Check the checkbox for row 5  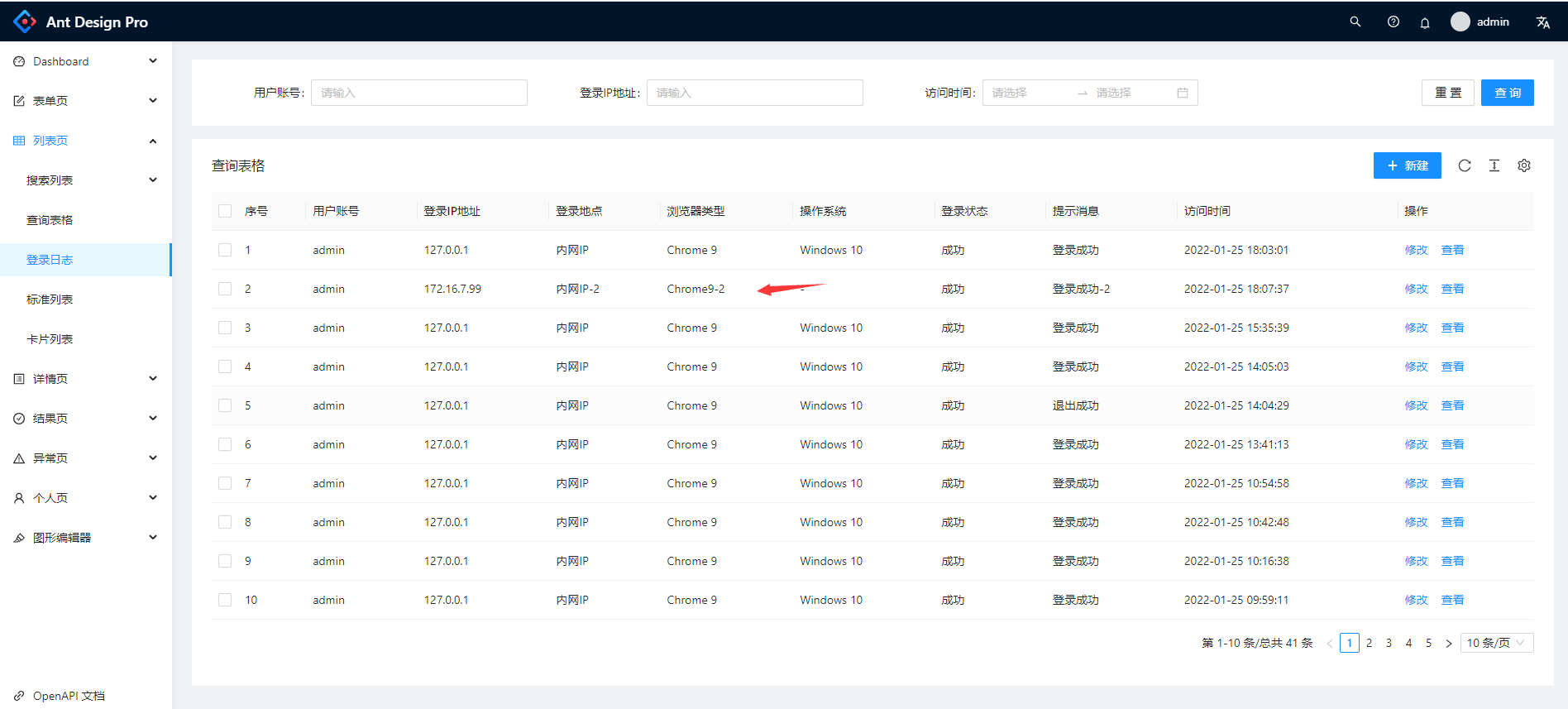click(225, 405)
